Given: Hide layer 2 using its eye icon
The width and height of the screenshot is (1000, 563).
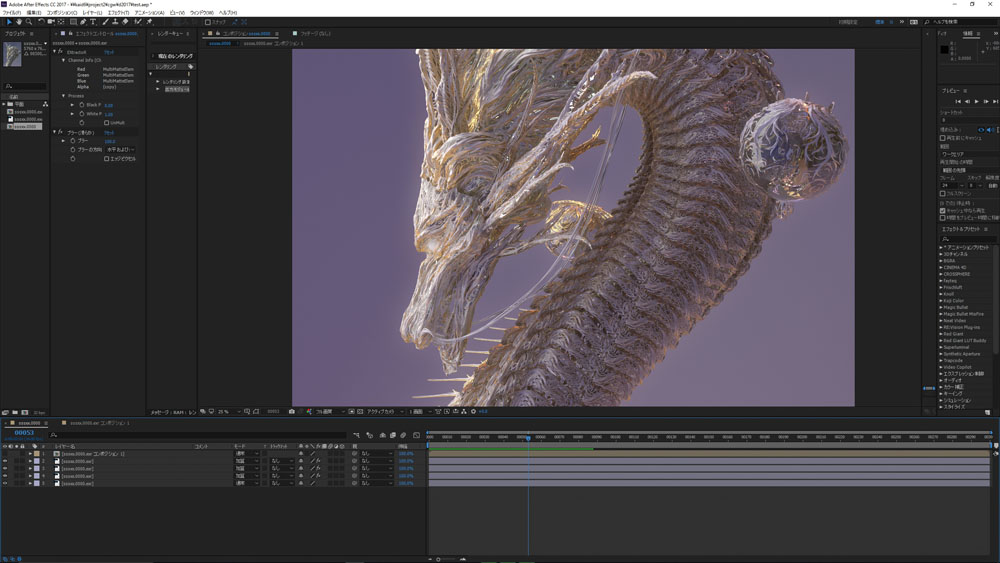Looking at the screenshot, I should (x=5, y=461).
